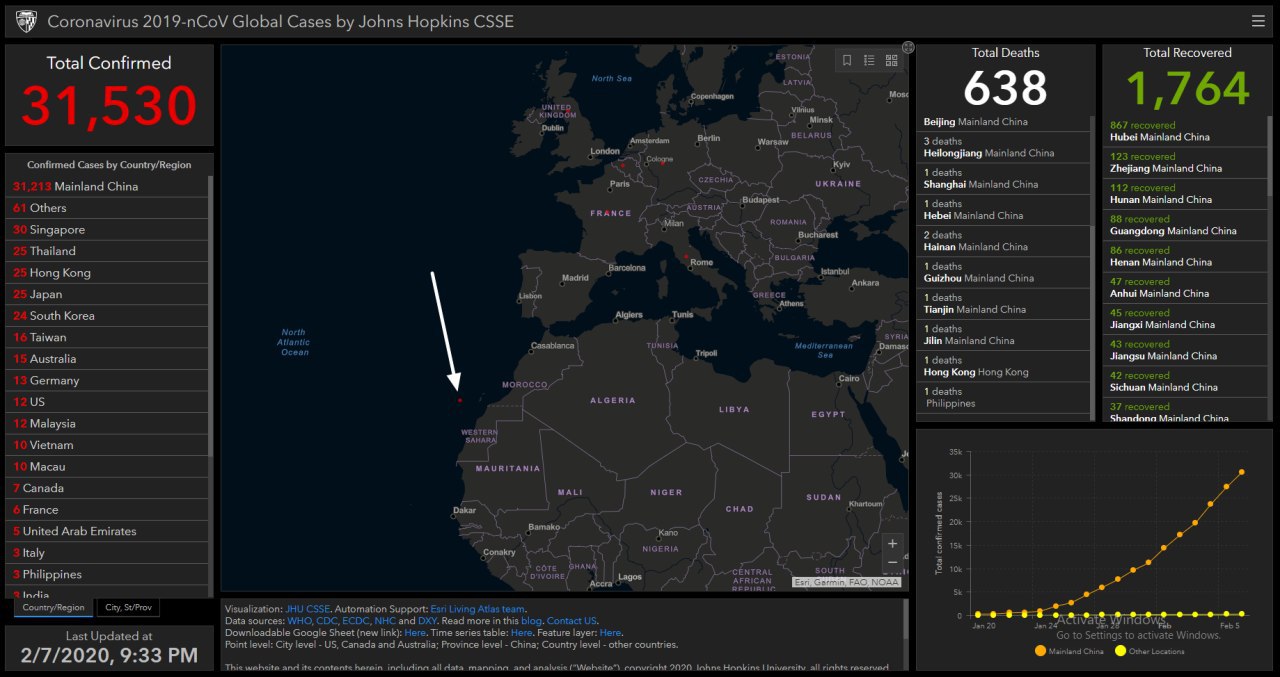Select the US row with 12 cases
This screenshot has height=677, width=1280.
coord(108,402)
